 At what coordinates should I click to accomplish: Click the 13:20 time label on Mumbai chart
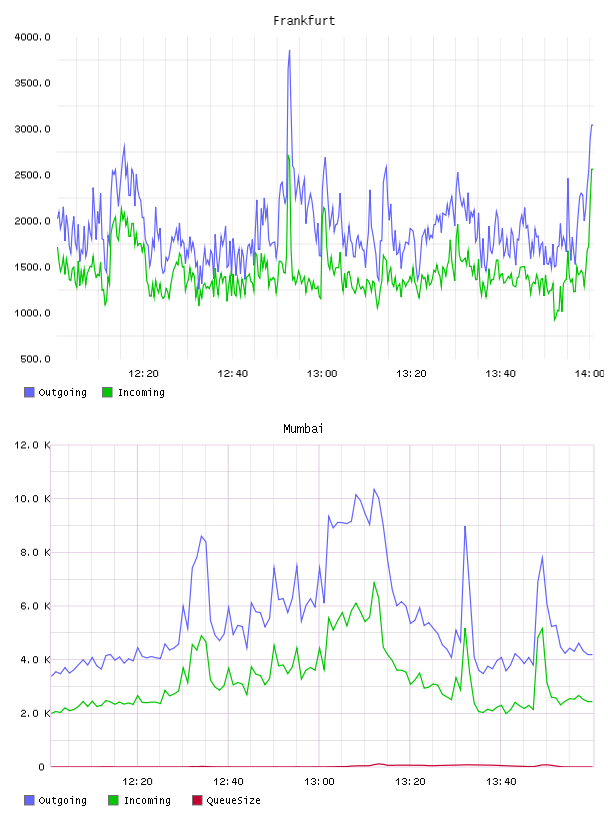[410, 782]
